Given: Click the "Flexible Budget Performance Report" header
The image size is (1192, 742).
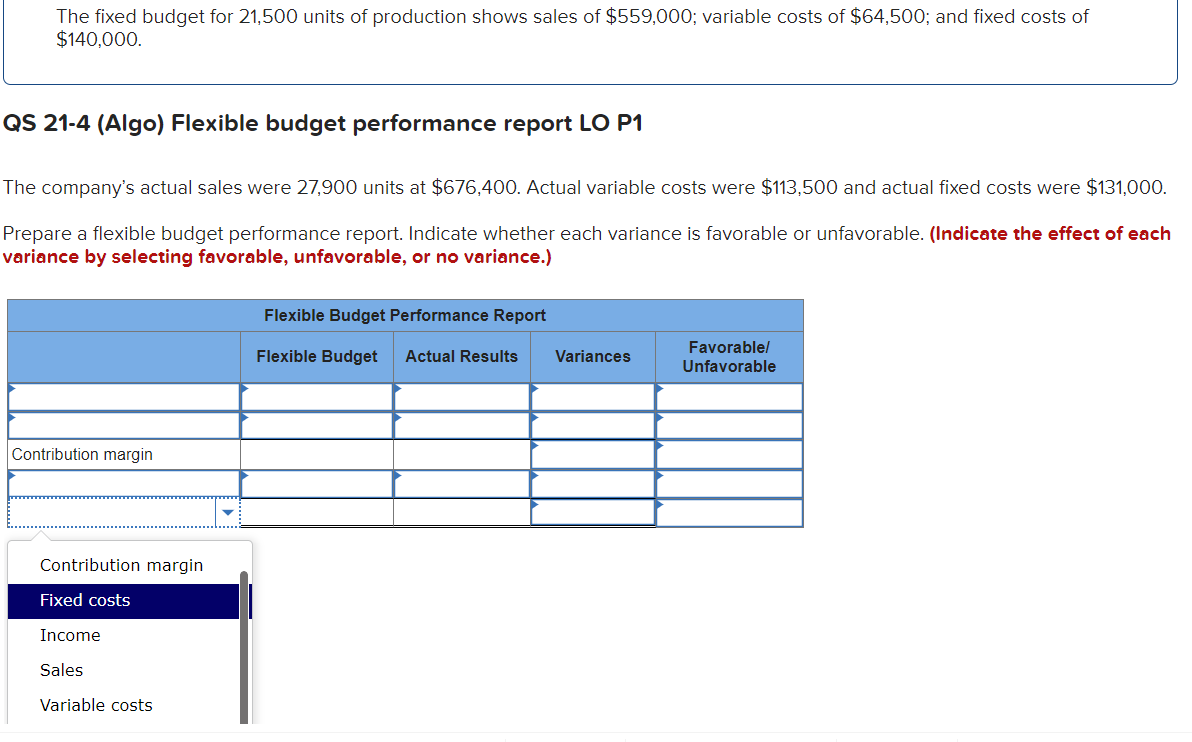Looking at the screenshot, I should click(405, 315).
